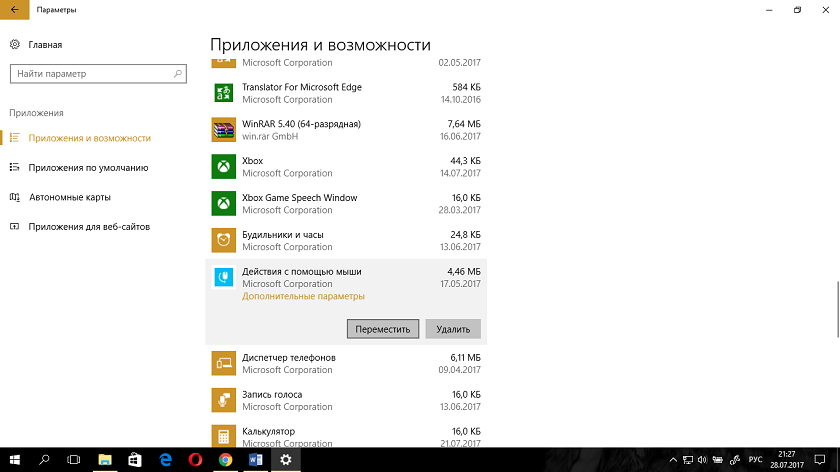This screenshot has height=472, width=840.
Task: Click the Действия с помощью мыши app icon
Action: coord(223,277)
